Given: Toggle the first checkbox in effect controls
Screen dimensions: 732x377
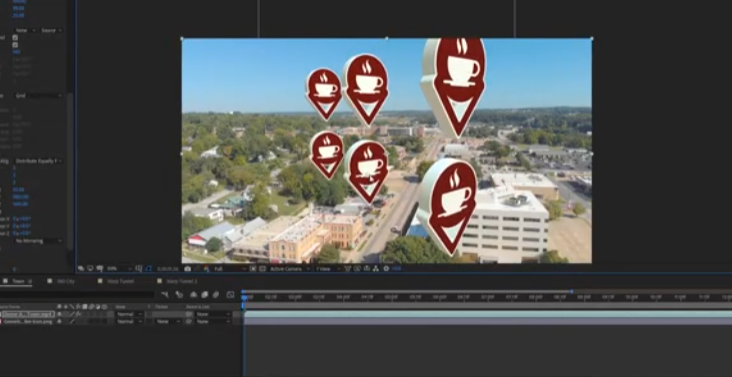Looking at the screenshot, I should 15,37.
